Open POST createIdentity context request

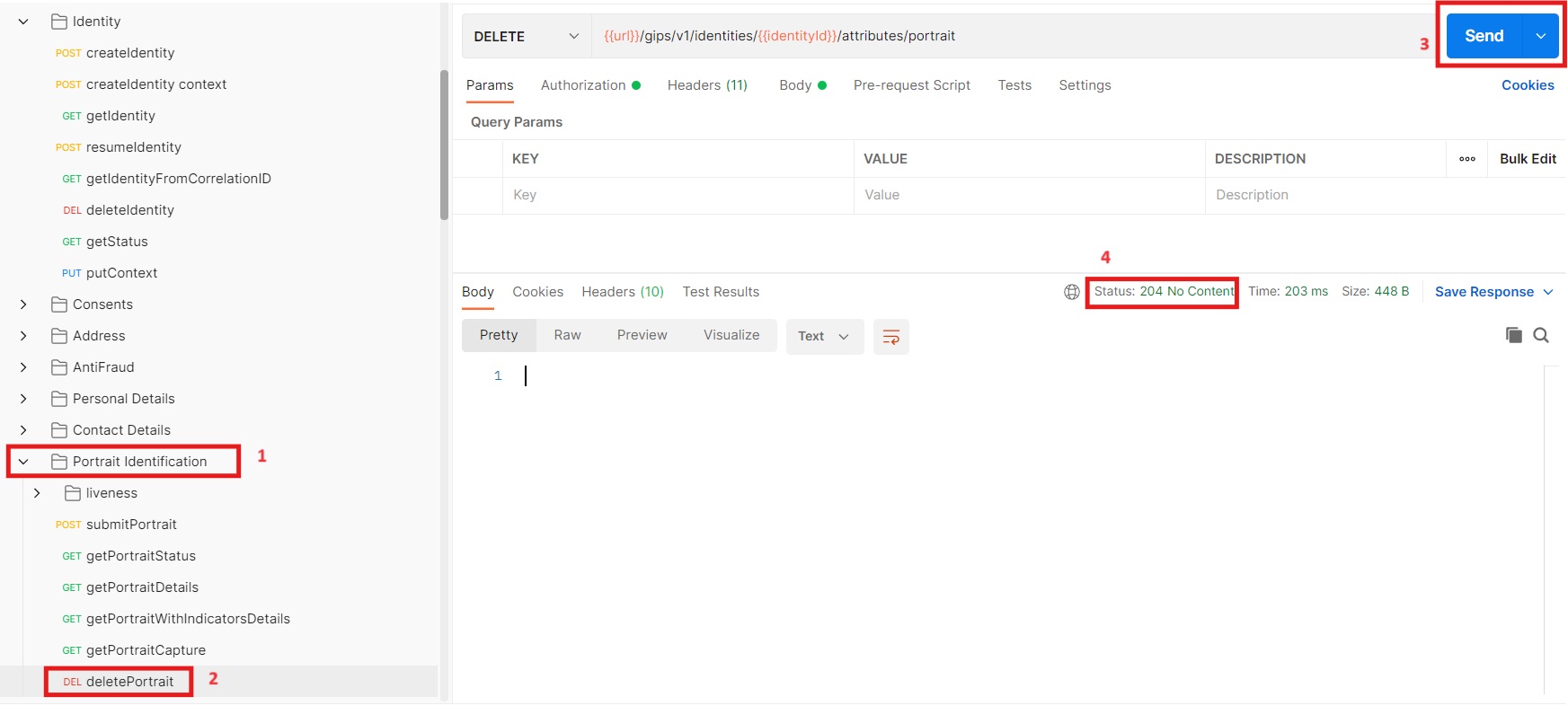point(141,84)
